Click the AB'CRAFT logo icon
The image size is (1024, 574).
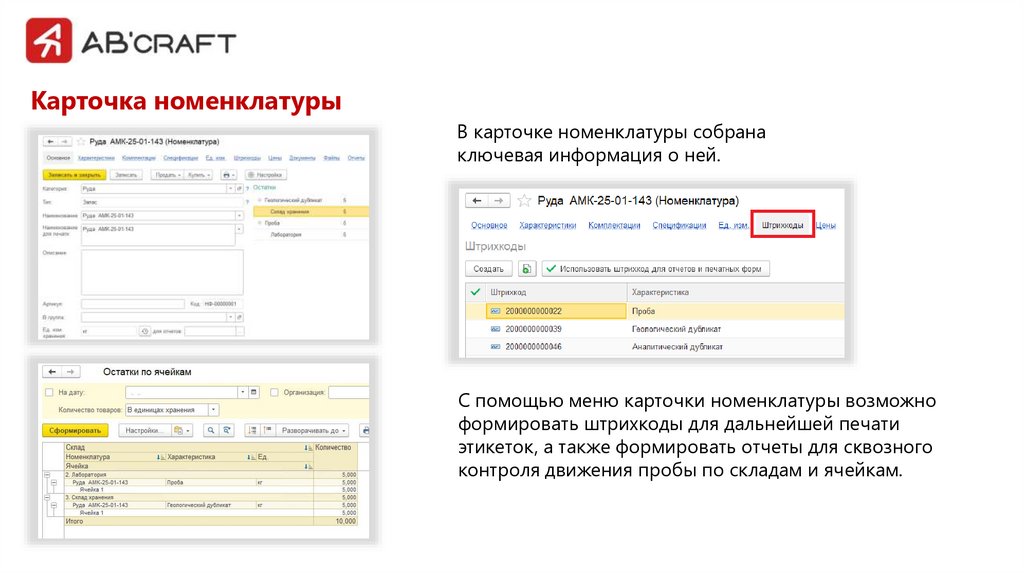[49, 40]
